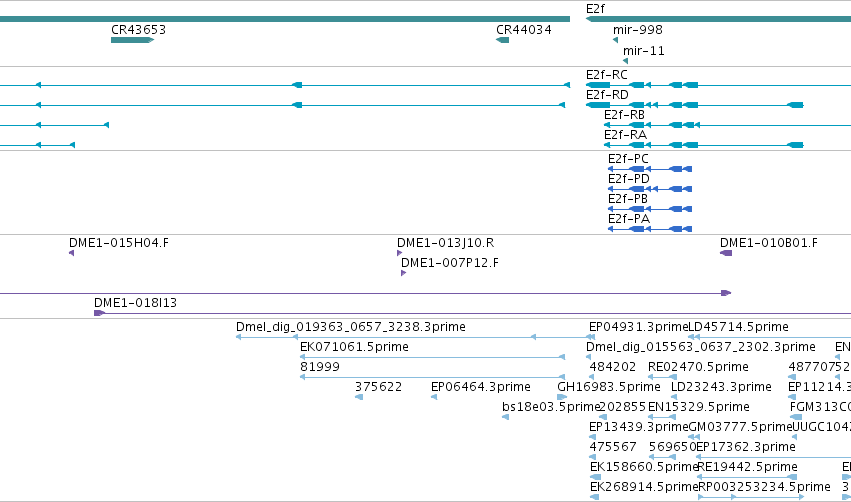
Task: Click the RE19442.5prime EST label
Action: (x=747, y=467)
